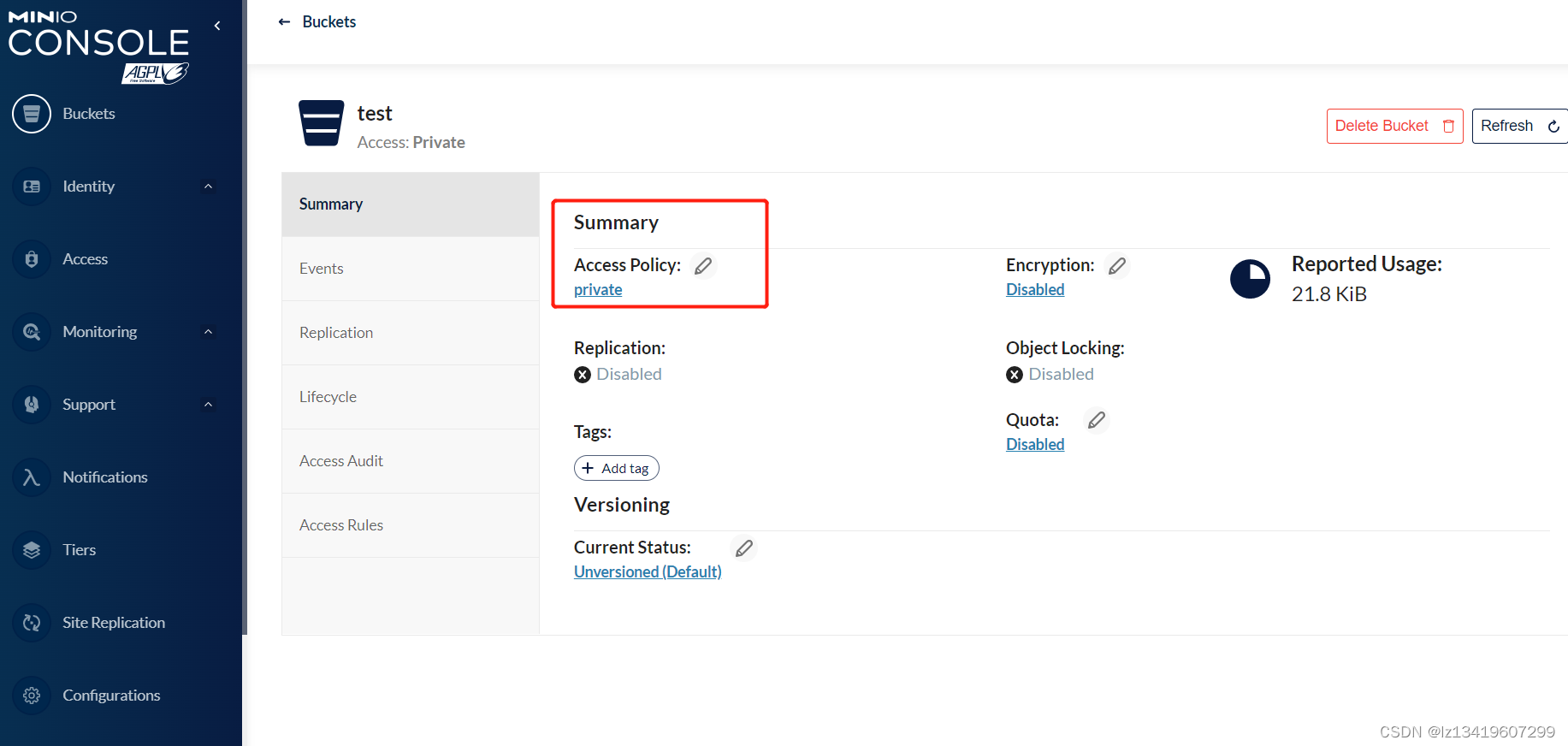Click the Notifications lambda icon
This screenshot has width=1568, height=746.
click(32, 477)
